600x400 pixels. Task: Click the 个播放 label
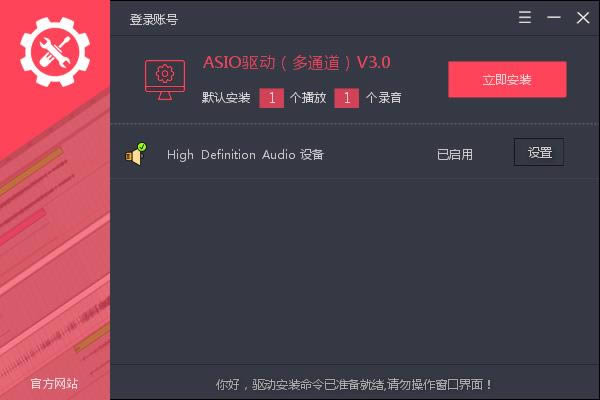click(x=308, y=98)
